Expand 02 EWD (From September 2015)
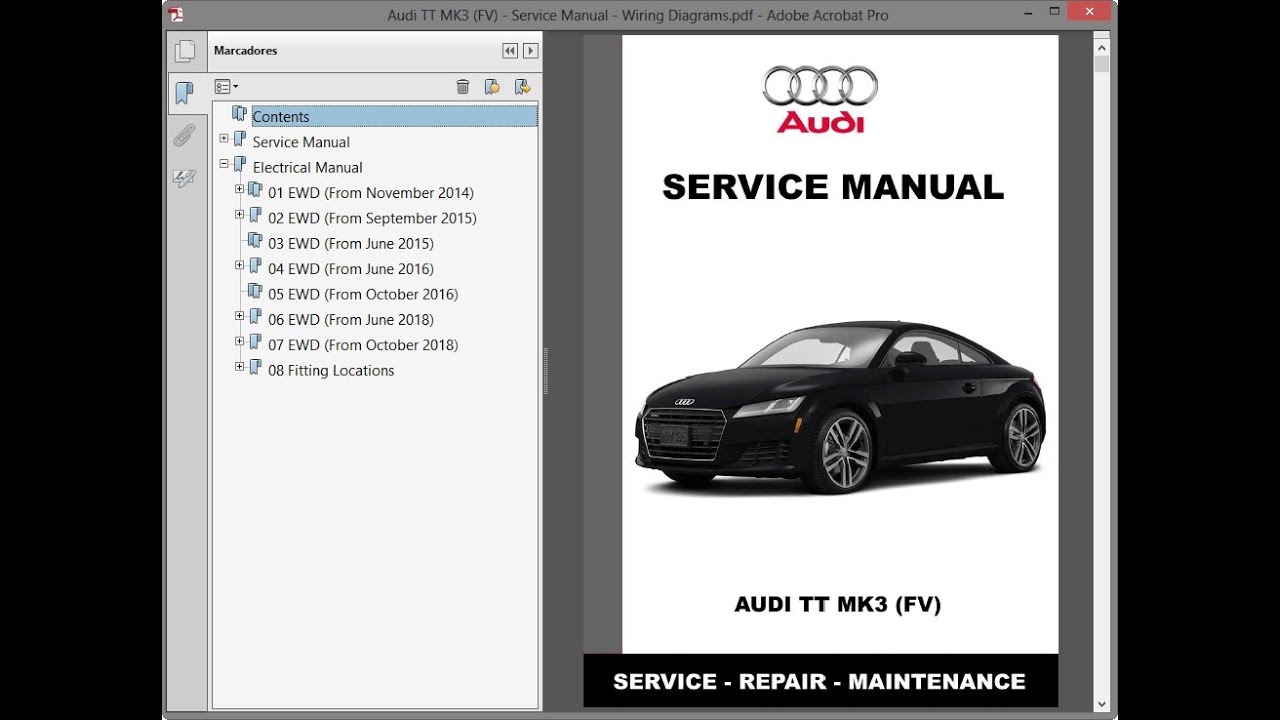The width and height of the screenshot is (1280, 720). click(x=240, y=214)
